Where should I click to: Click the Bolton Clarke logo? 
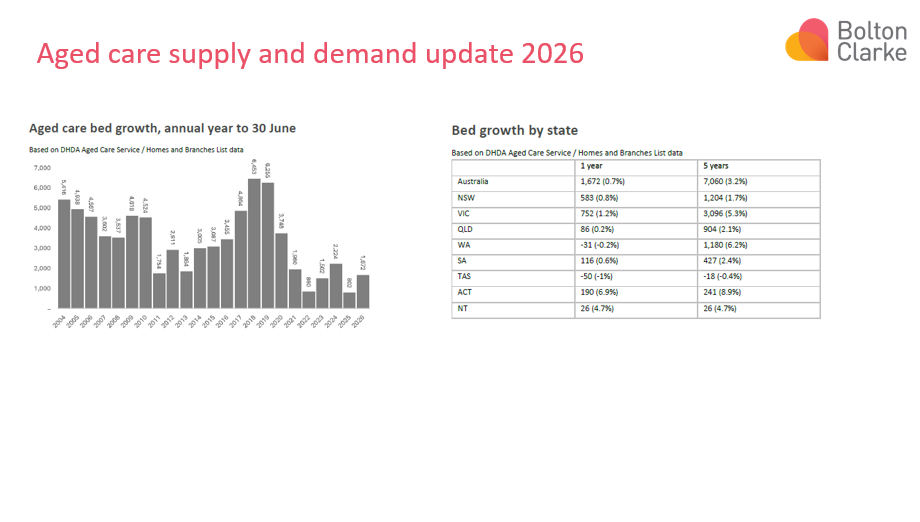click(x=846, y=40)
